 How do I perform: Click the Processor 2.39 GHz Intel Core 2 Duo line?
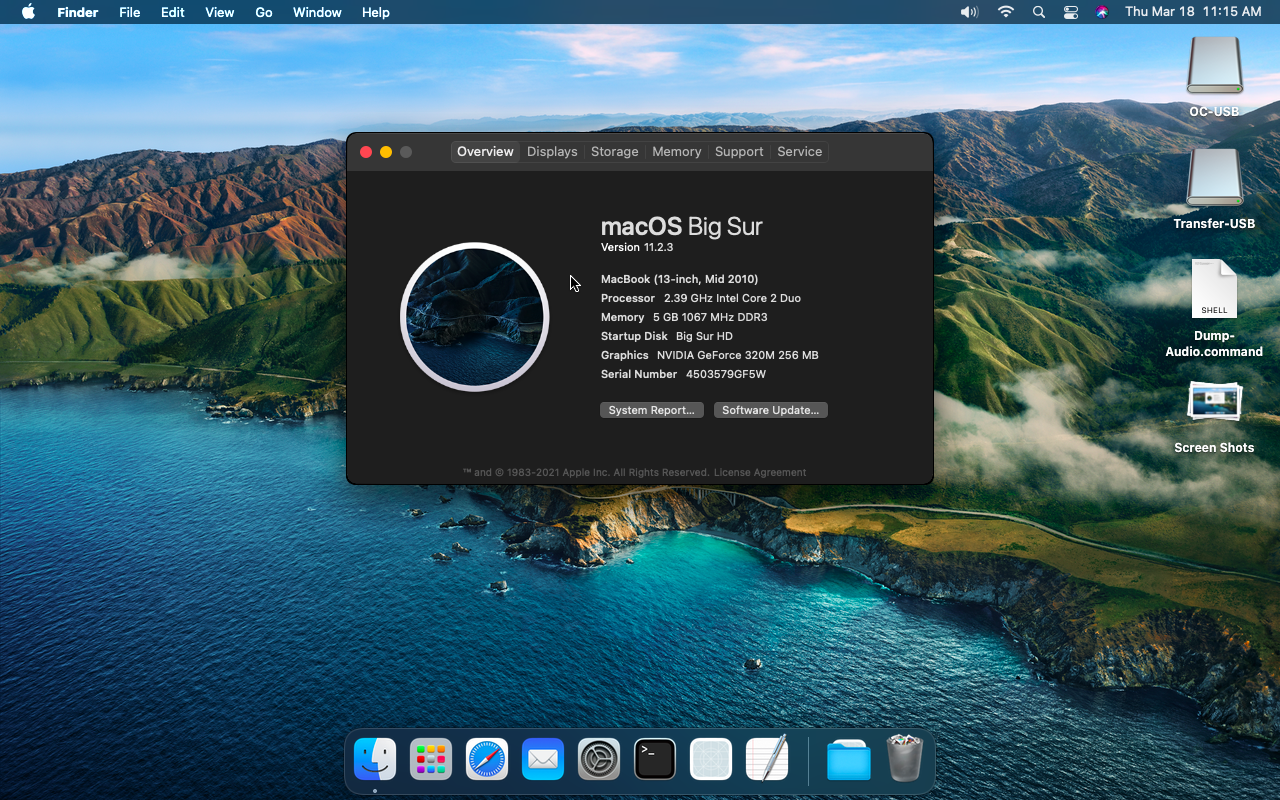tap(701, 298)
